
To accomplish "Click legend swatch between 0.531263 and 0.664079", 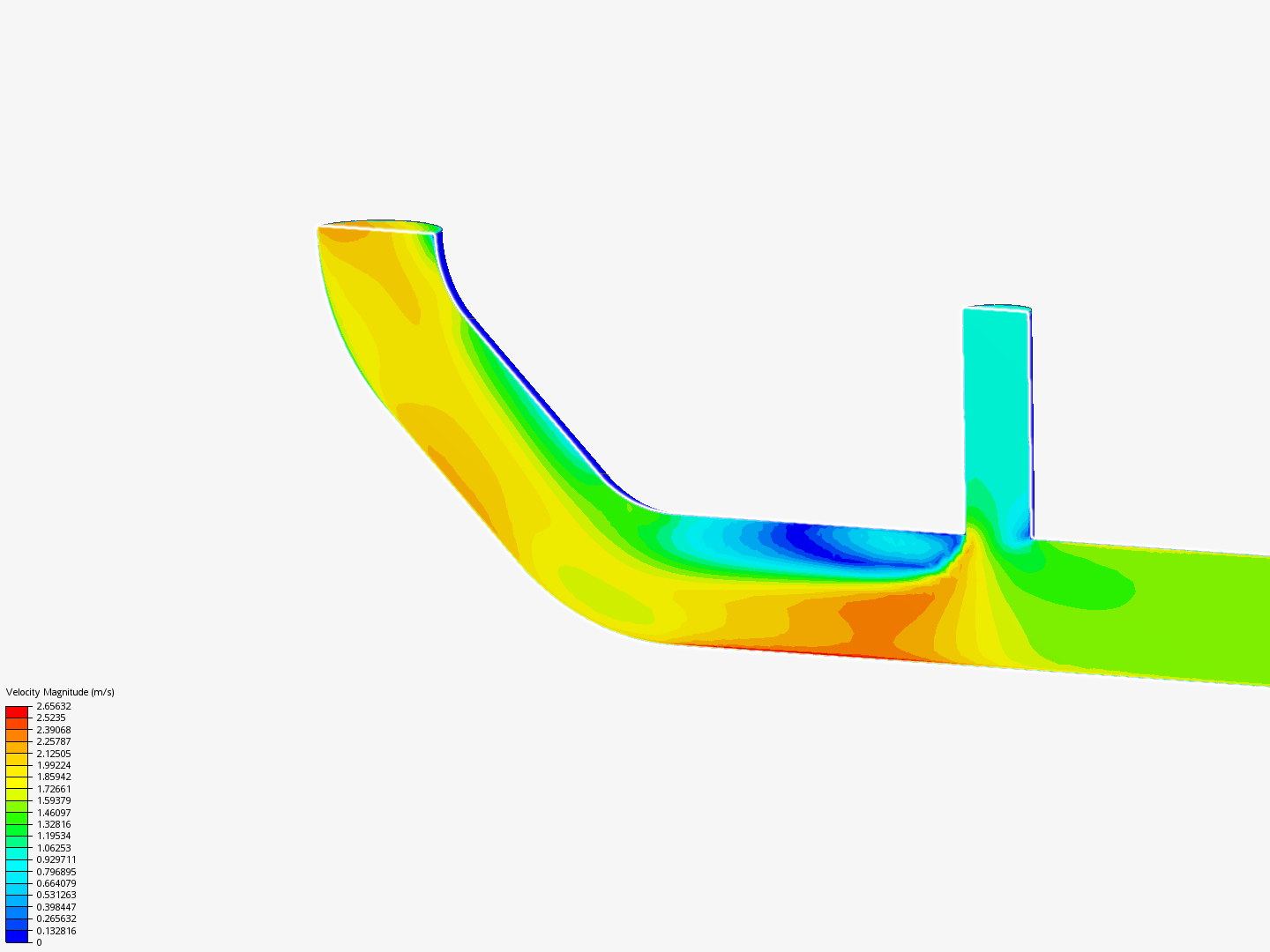I will pyautogui.click(x=17, y=889).
